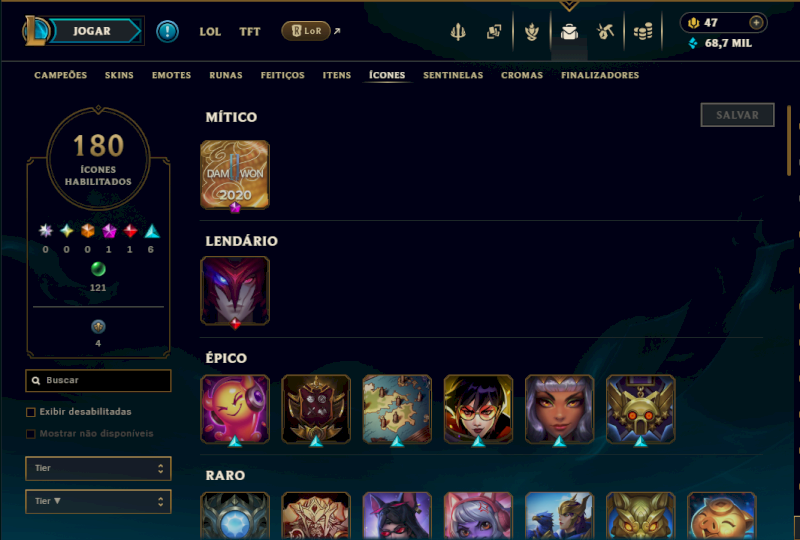Open the profile cards icon
Screen dimensions: 800x540
point(494,32)
